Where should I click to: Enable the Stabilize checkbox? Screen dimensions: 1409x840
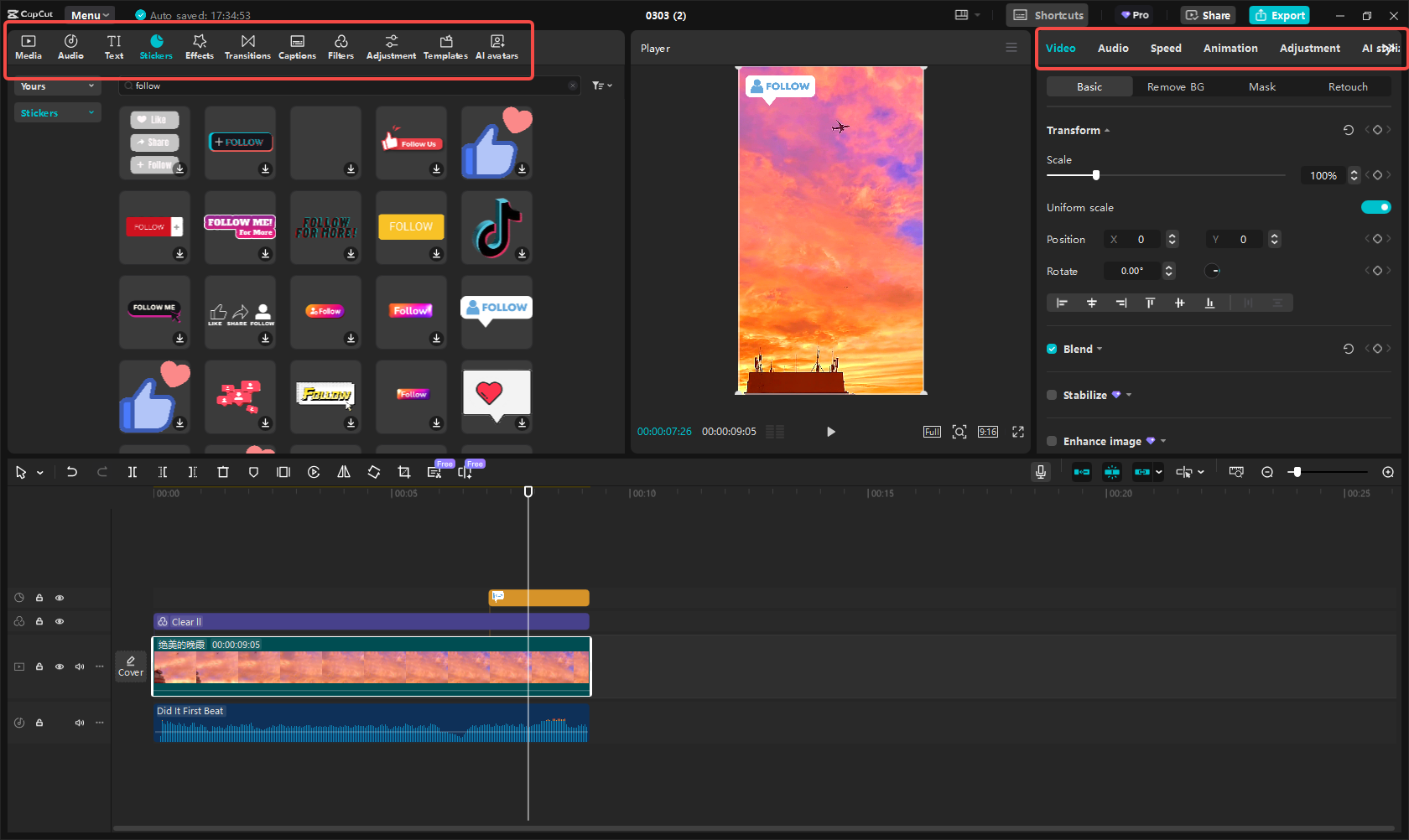pyautogui.click(x=1052, y=395)
